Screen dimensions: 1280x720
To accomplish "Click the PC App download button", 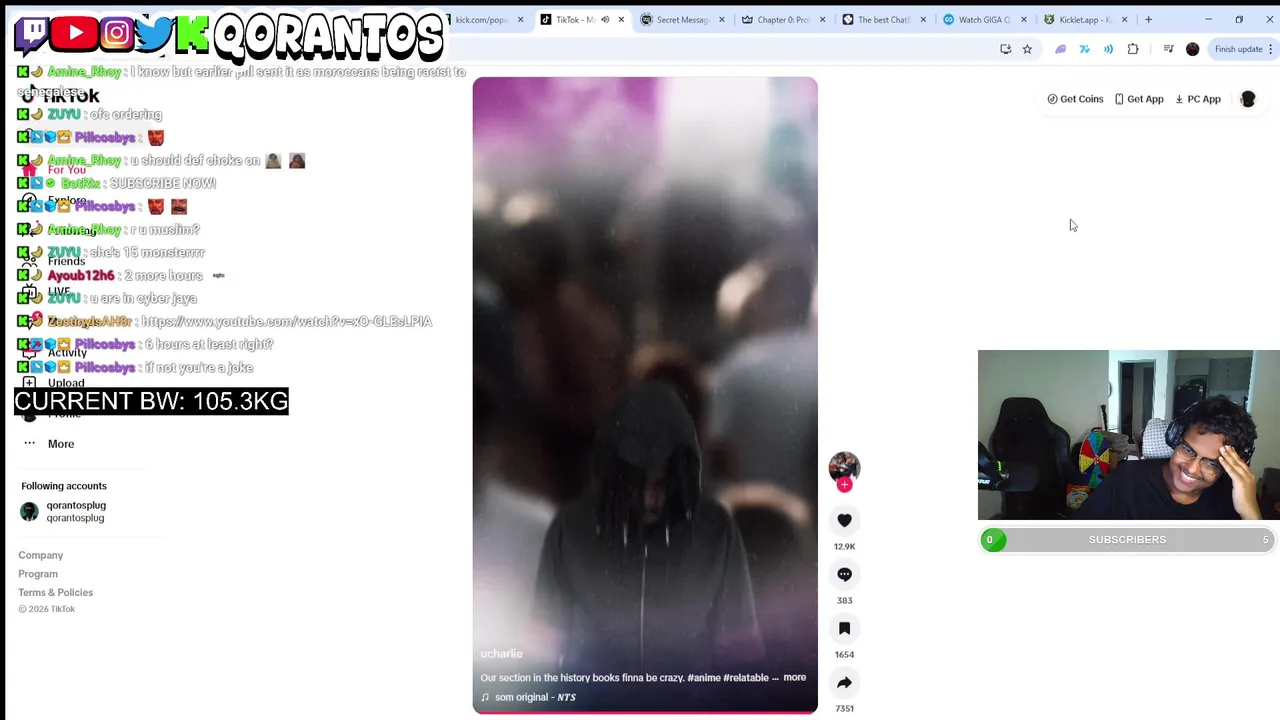I will point(1198,99).
